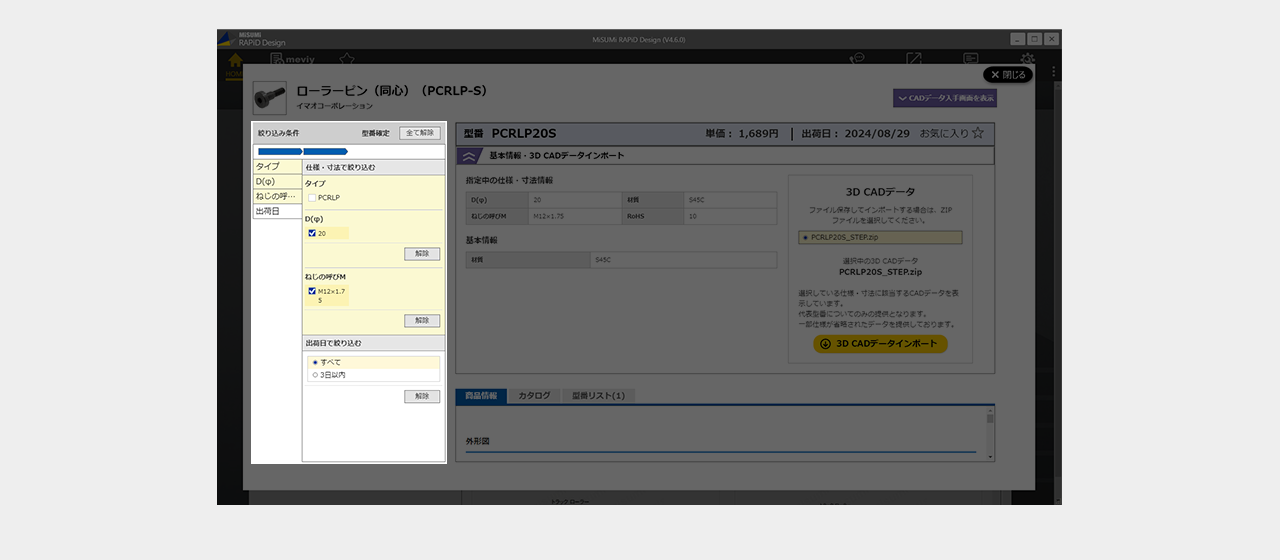Click the favorite star icon (お気に入り)
This screenshot has width=1280, height=560.
point(978,133)
